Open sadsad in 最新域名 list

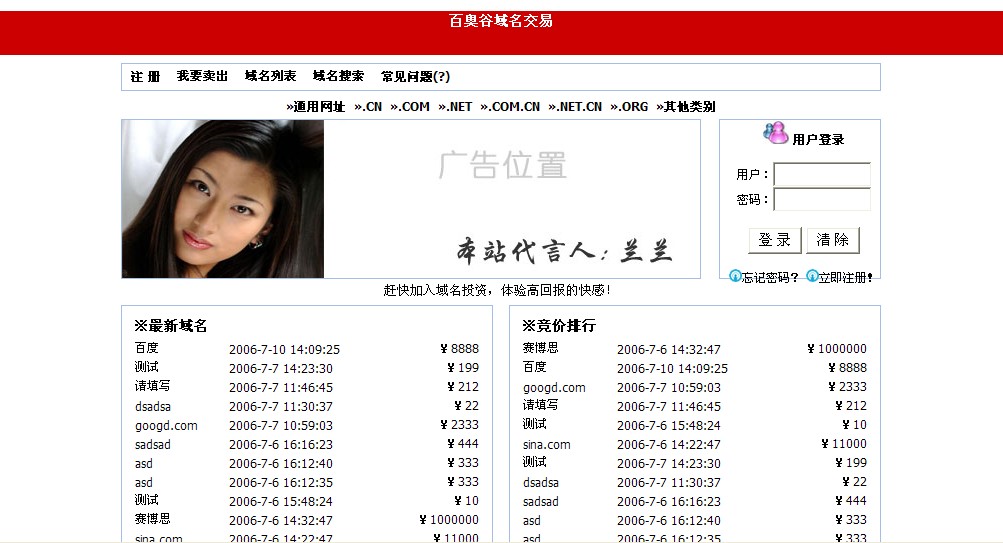153,445
